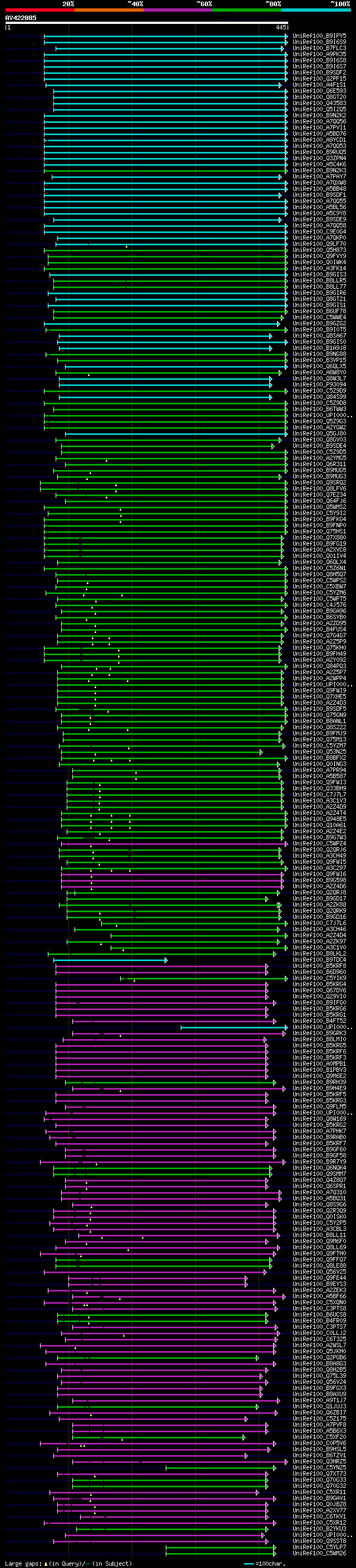Viewport: 356px width, 1568px height.
Task: Select the UniRef100_C5YIK9 hit name
Action: click(319, 978)
